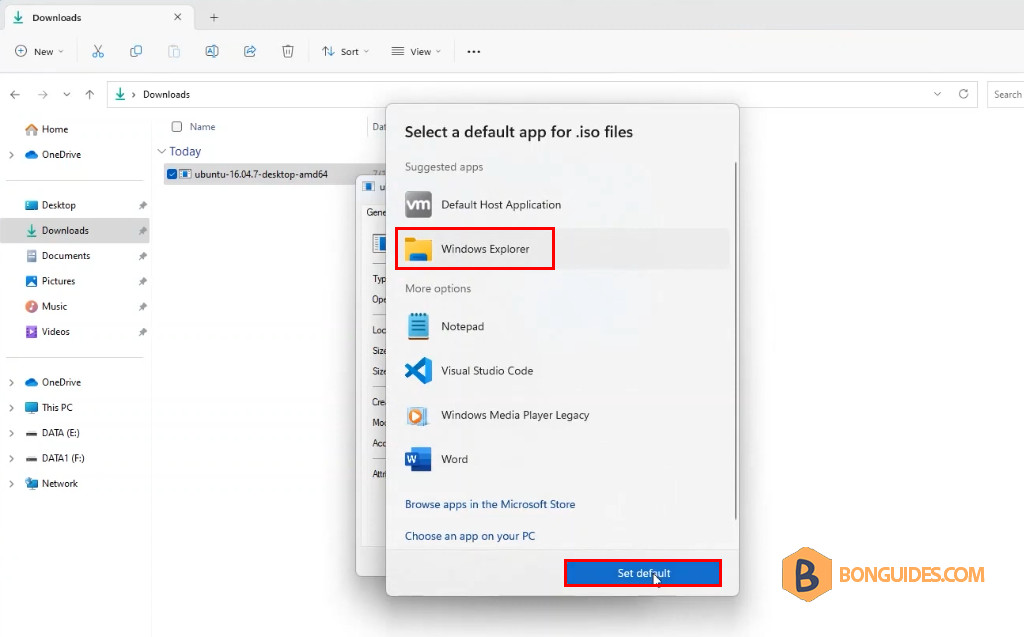This screenshot has width=1024, height=637.
Task: Click the Share icon in toolbar
Action: tap(249, 52)
